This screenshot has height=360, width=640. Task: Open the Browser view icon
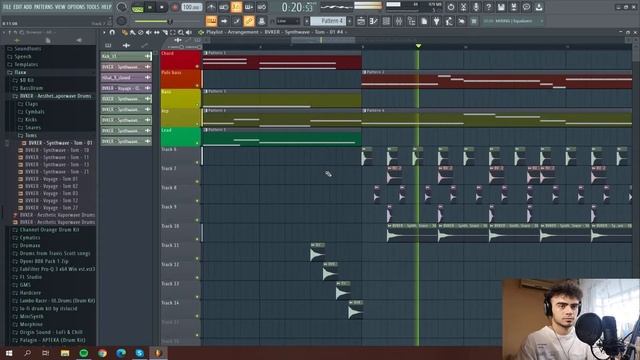[411, 21]
